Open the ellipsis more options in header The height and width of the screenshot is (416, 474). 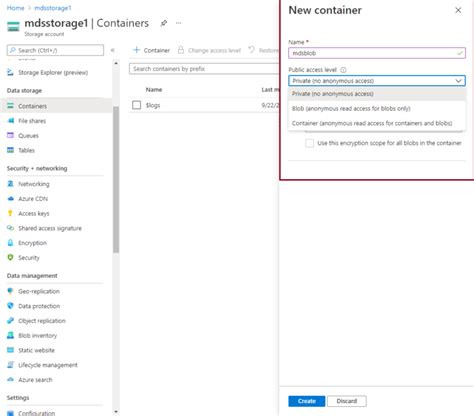(179, 23)
